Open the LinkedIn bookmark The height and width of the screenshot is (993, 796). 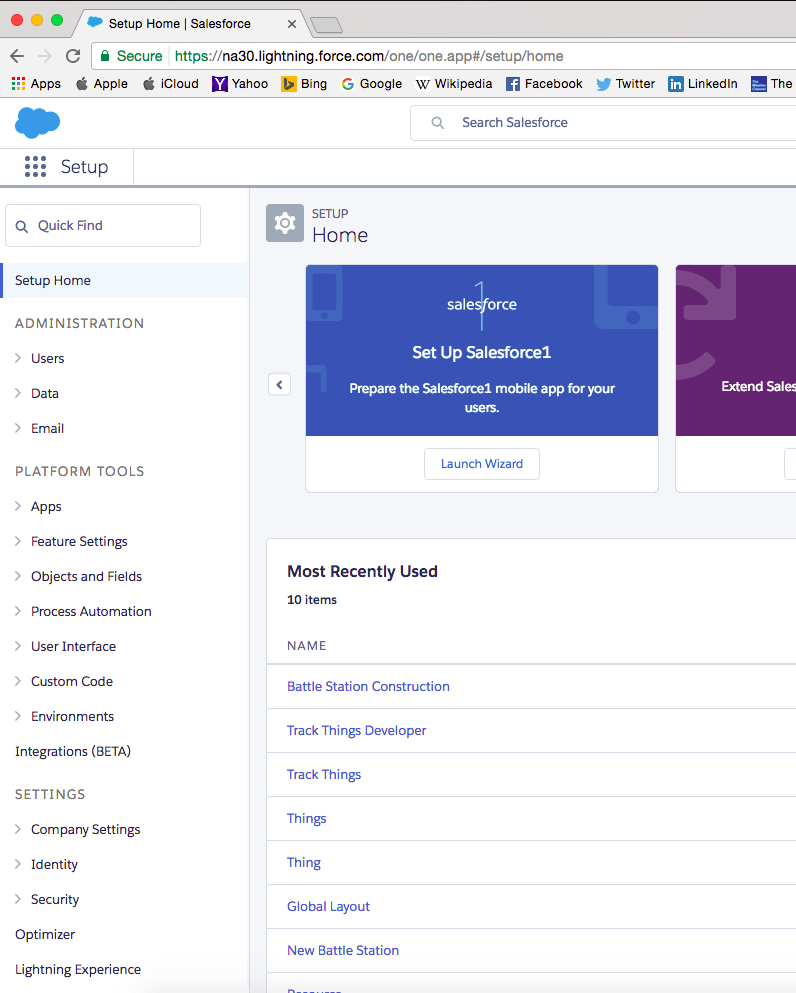click(703, 84)
